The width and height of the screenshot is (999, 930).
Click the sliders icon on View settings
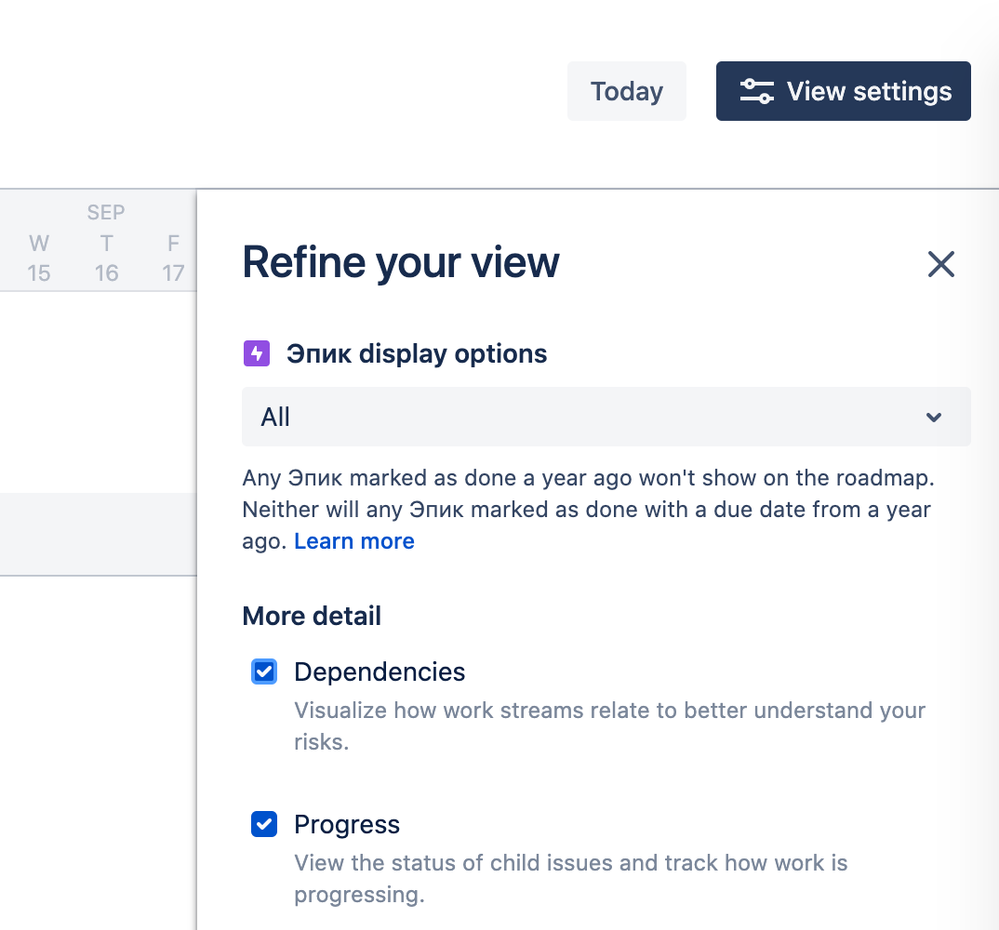(756, 92)
